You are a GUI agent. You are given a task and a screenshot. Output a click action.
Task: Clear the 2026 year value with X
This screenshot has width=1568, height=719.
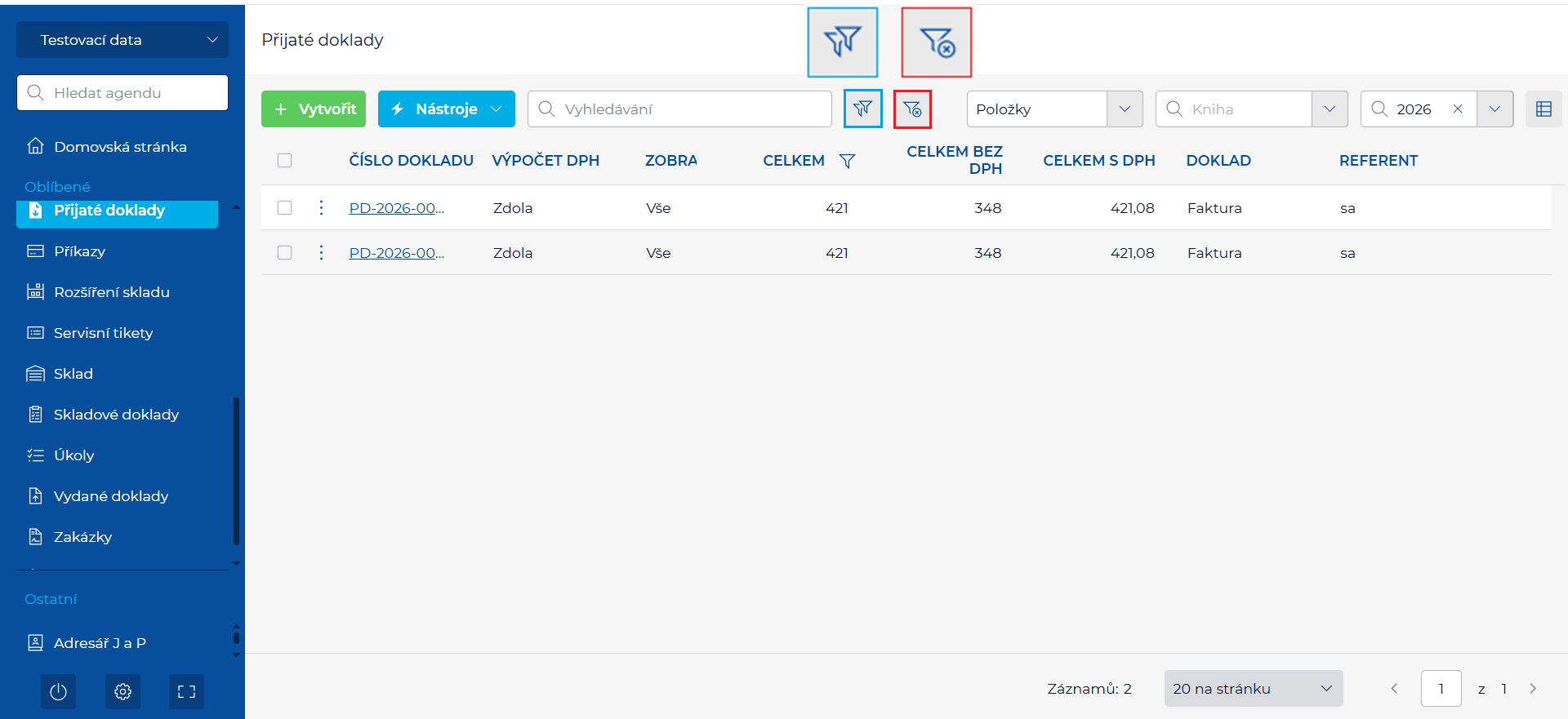point(1457,109)
